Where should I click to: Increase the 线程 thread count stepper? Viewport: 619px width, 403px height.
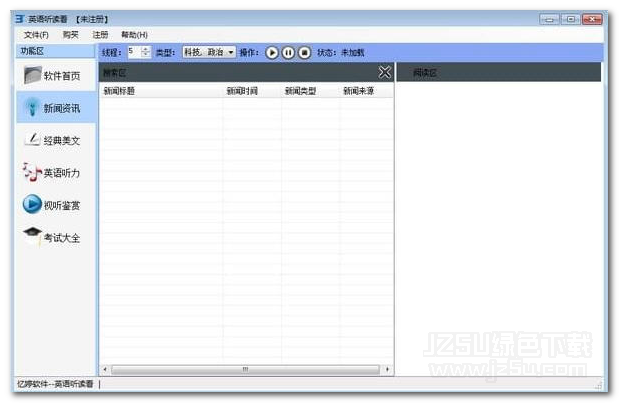coord(146,49)
